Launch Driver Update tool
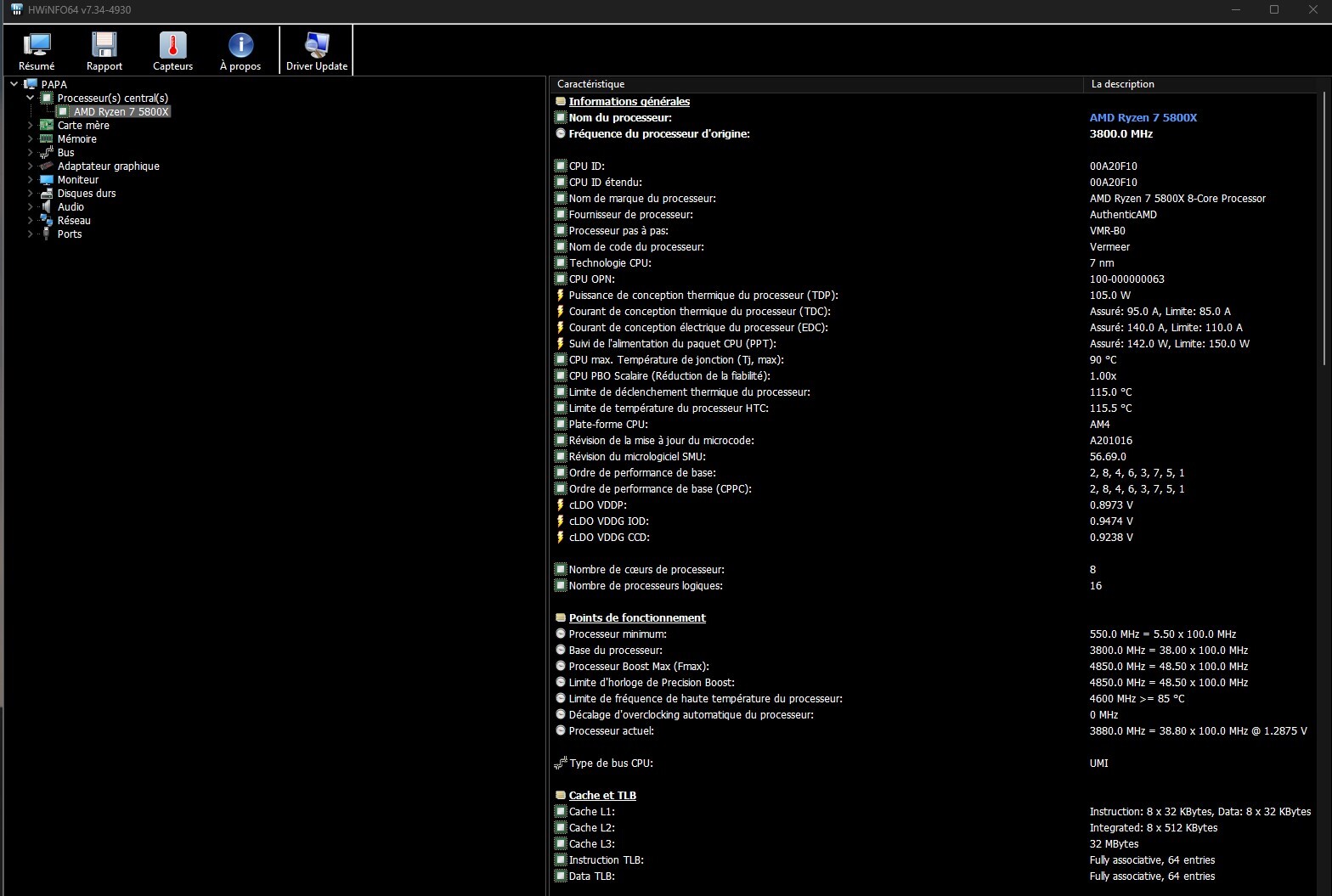This screenshot has height=896, width=1332. [x=317, y=51]
